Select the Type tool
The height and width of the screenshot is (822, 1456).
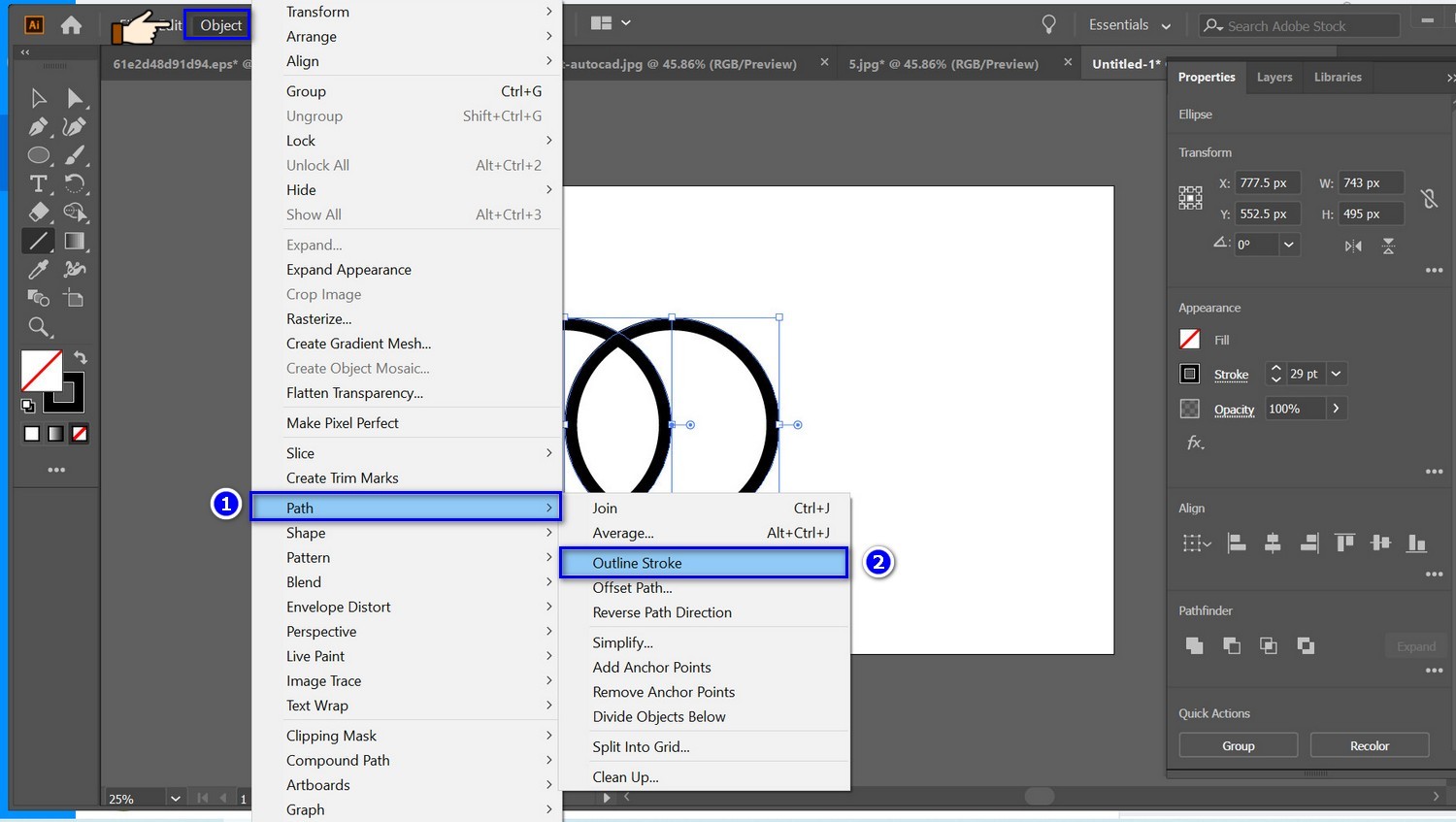click(x=38, y=183)
